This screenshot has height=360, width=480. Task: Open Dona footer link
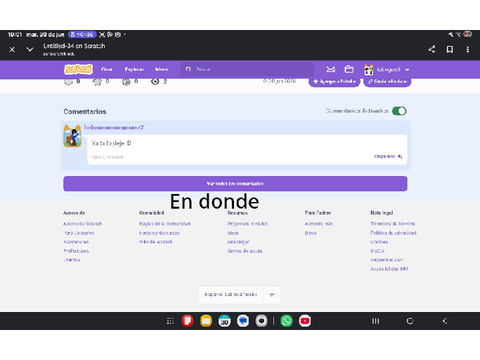pyautogui.click(x=310, y=233)
